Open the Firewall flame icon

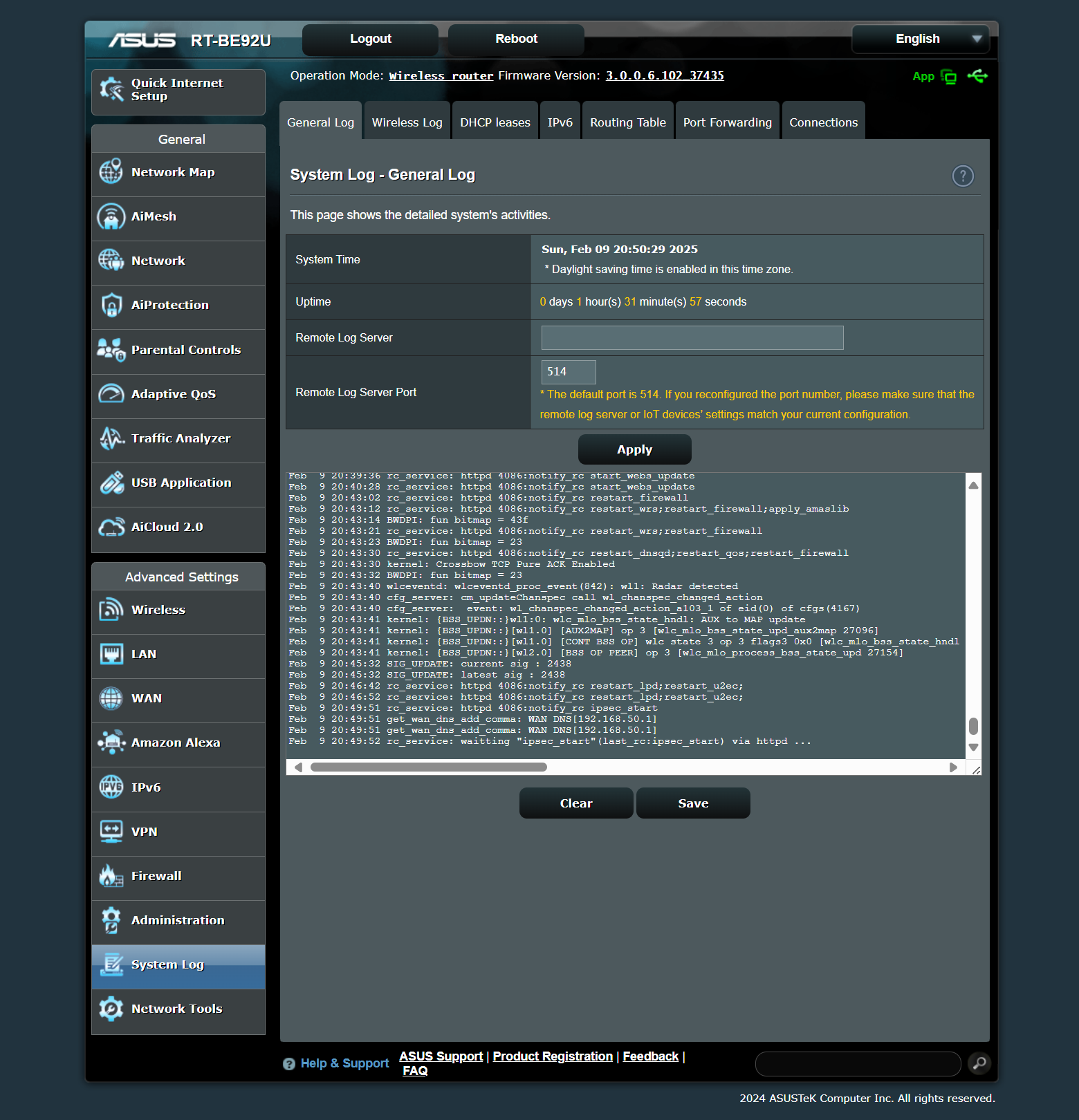(x=111, y=876)
